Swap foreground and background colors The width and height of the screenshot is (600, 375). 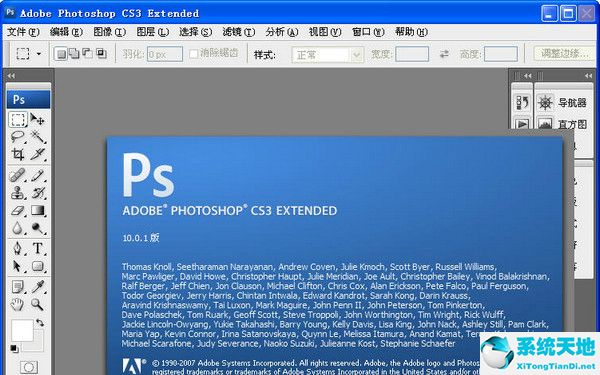pos(40,323)
